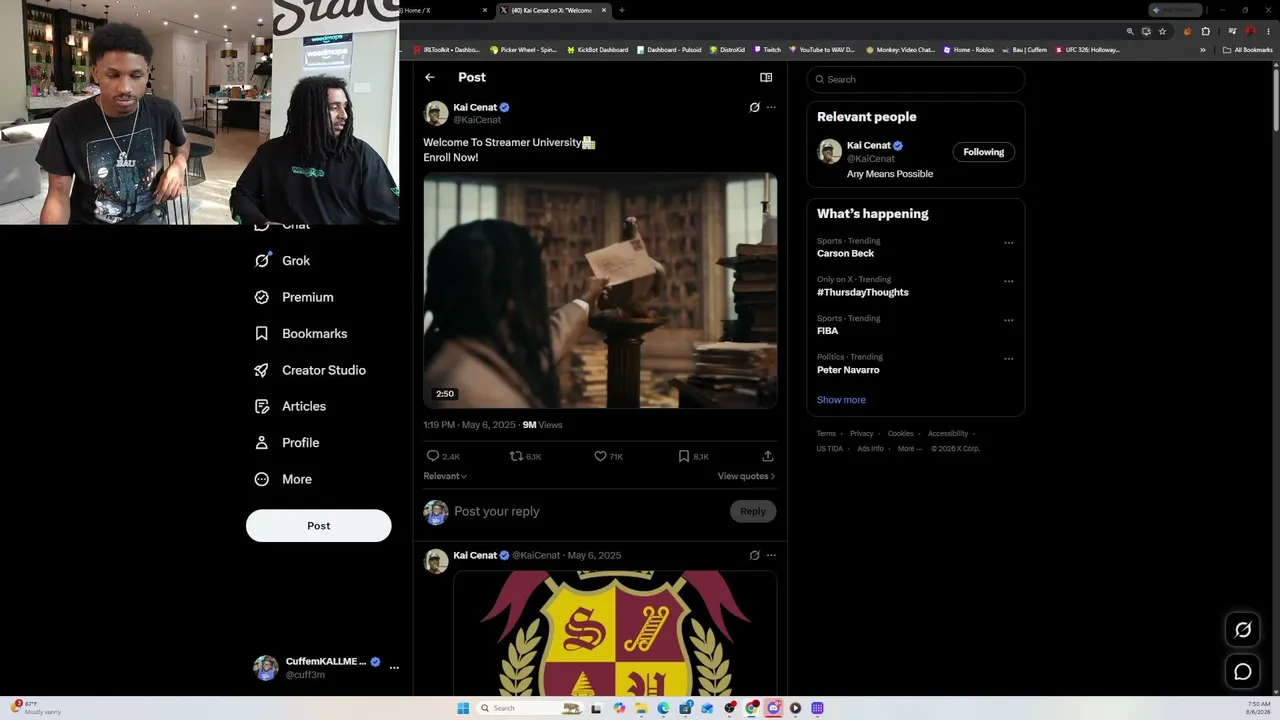This screenshot has width=1280, height=720.
Task: Open the Picker Wheel bookmark
Action: point(524,50)
